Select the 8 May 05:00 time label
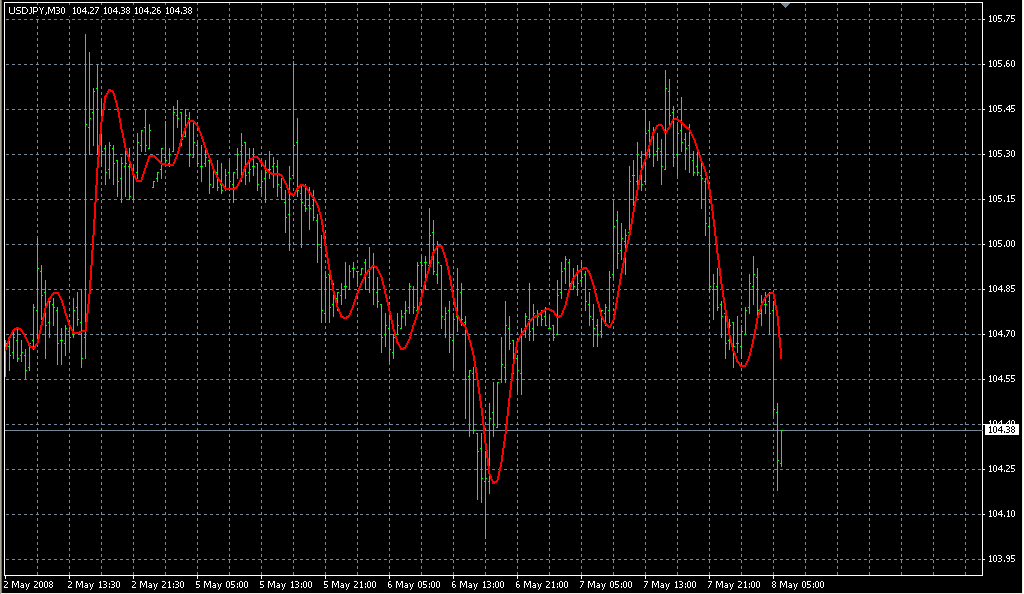 [x=799, y=584]
